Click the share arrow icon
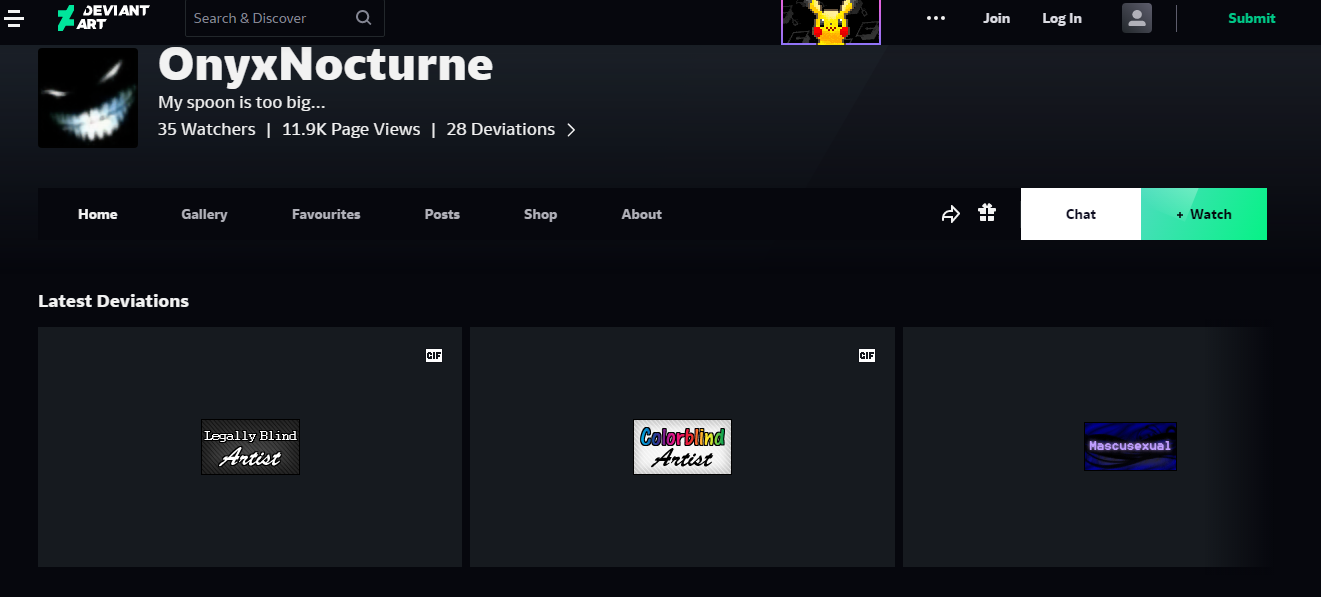1321x597 pixels. click(x=951, y=214)
